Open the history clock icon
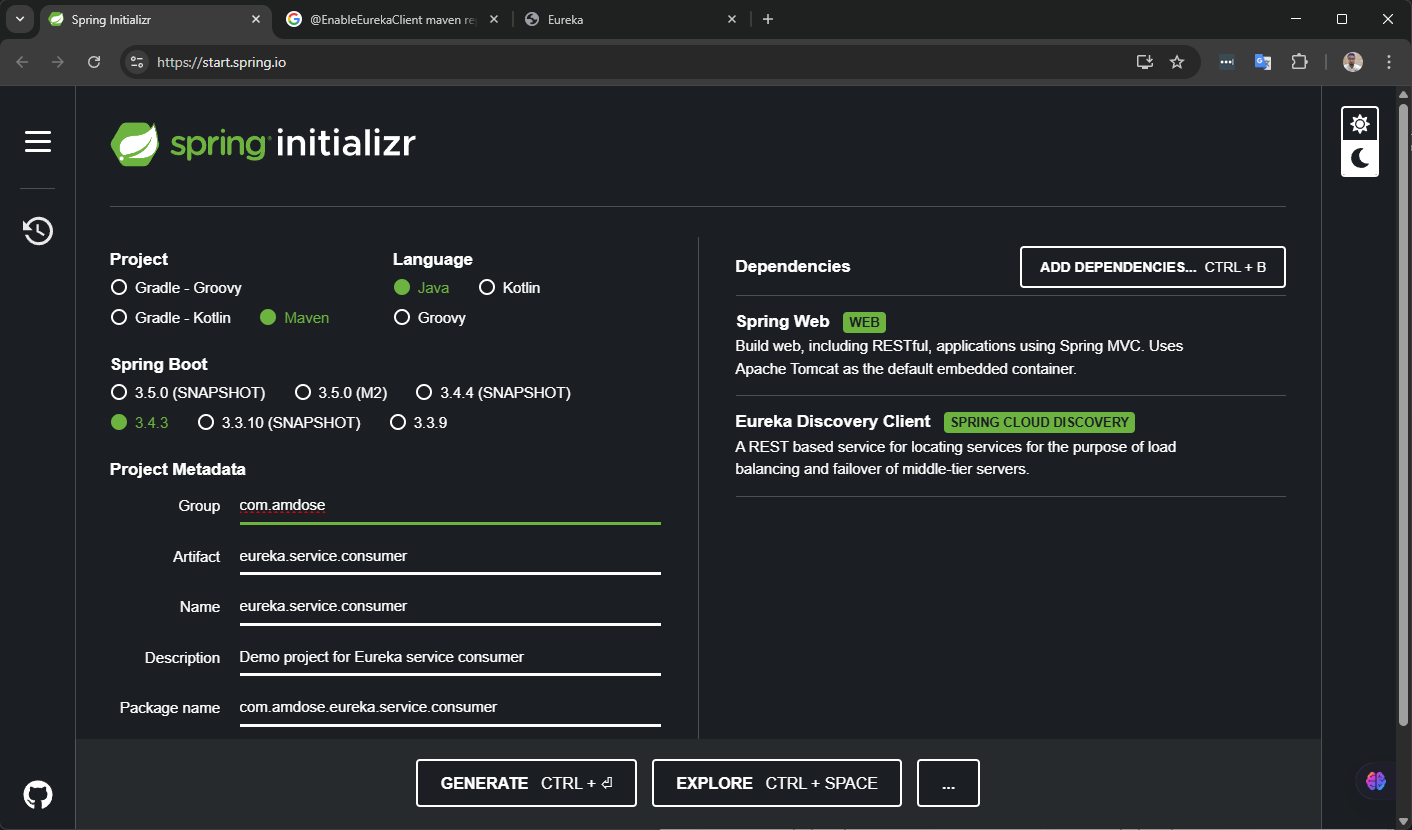 tap(38, 231)
